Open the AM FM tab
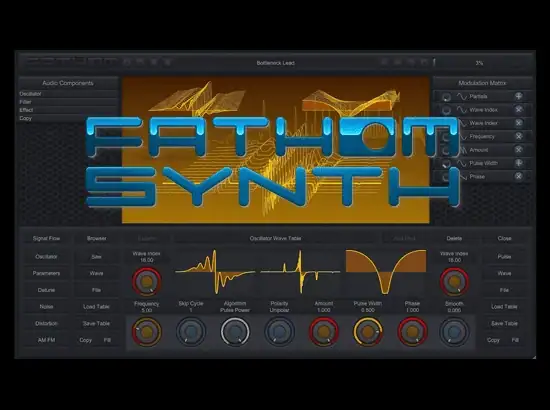The height and width of the screenshot is (410, 550). tap(46, 340)
